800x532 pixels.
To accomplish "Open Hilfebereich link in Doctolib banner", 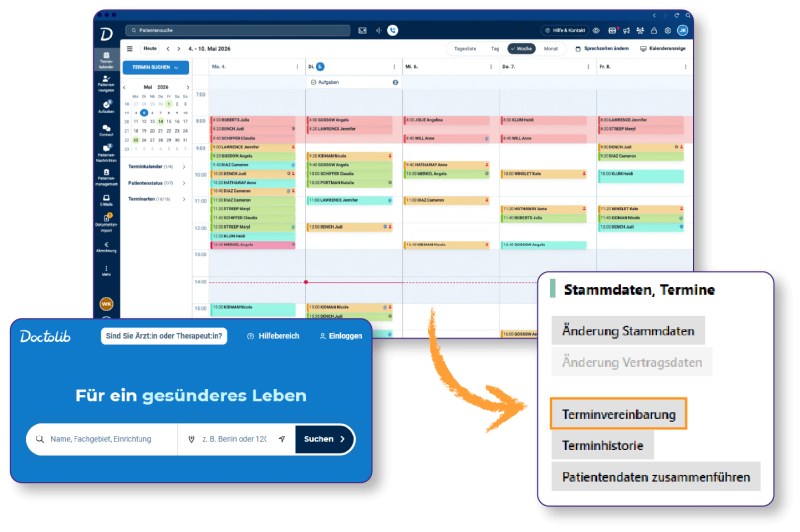I will click(273, 336).
